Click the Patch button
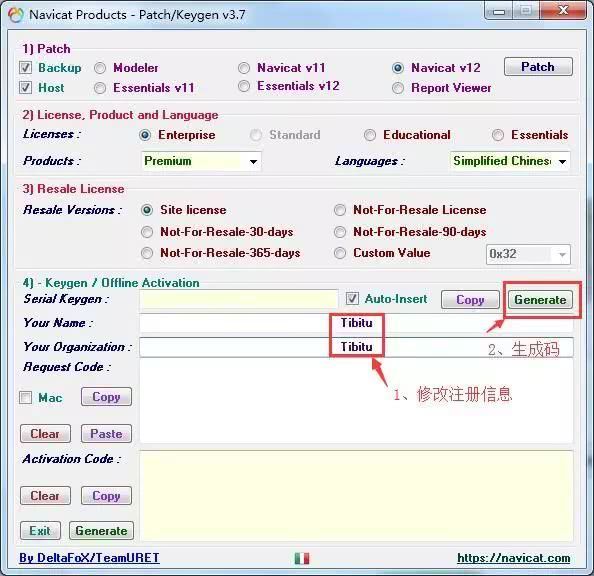This screenshot has height=576, width=594. point(538,67)
